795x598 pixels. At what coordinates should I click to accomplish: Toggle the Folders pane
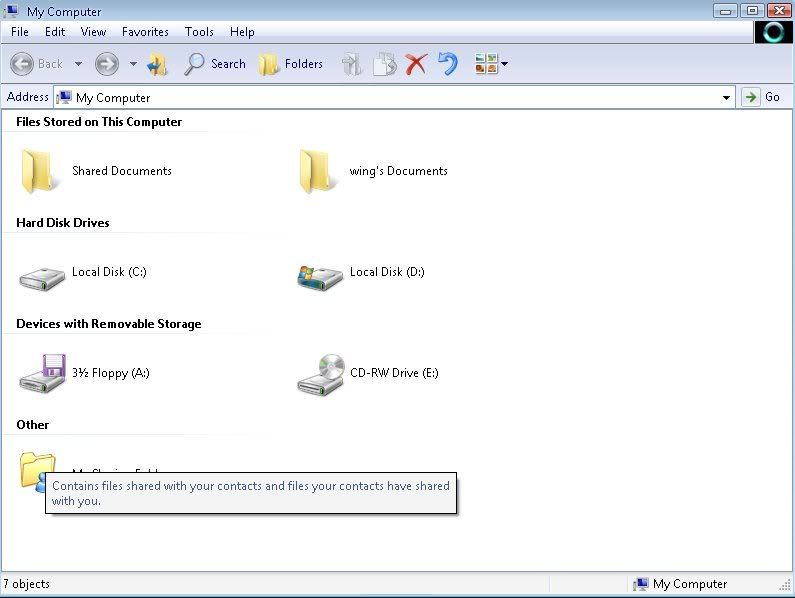291,64
